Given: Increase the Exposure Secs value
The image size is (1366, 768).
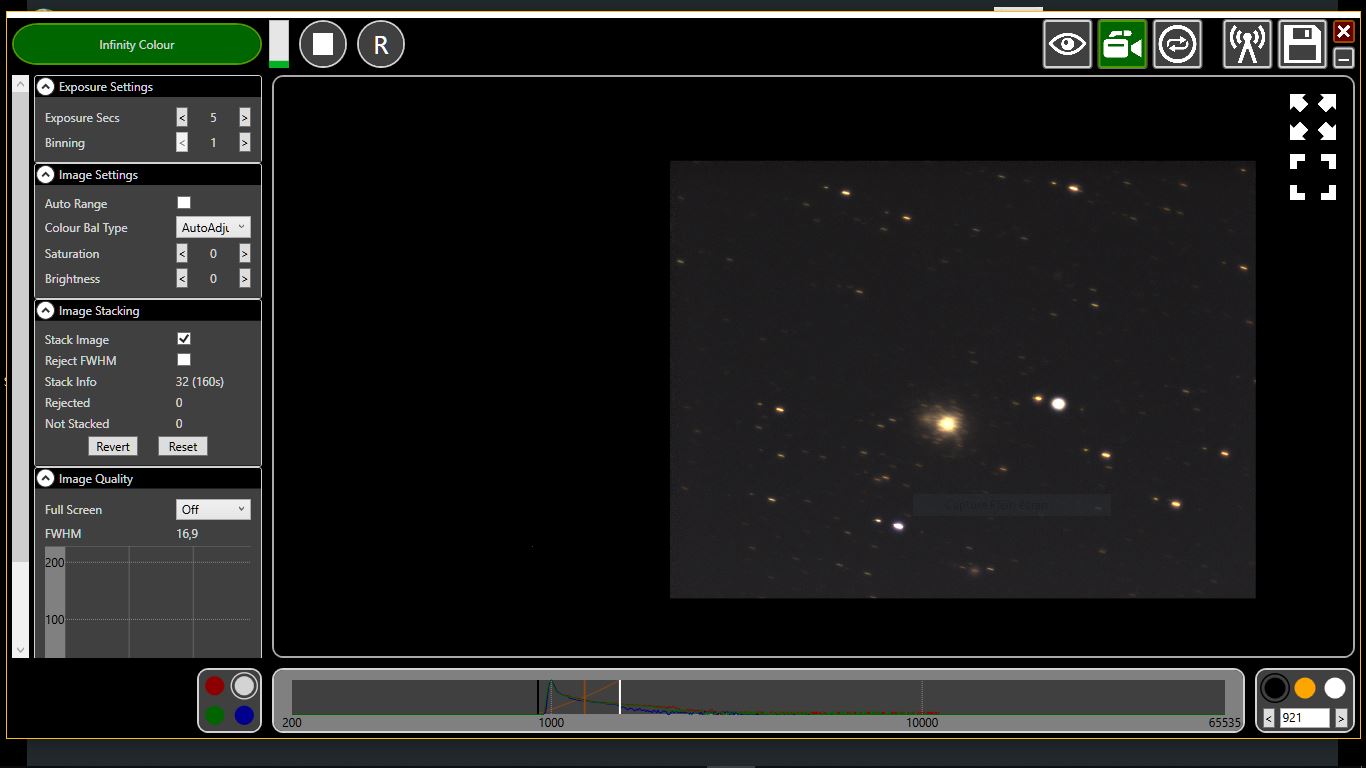Looking at the screenshot, I should click(244, 118).
